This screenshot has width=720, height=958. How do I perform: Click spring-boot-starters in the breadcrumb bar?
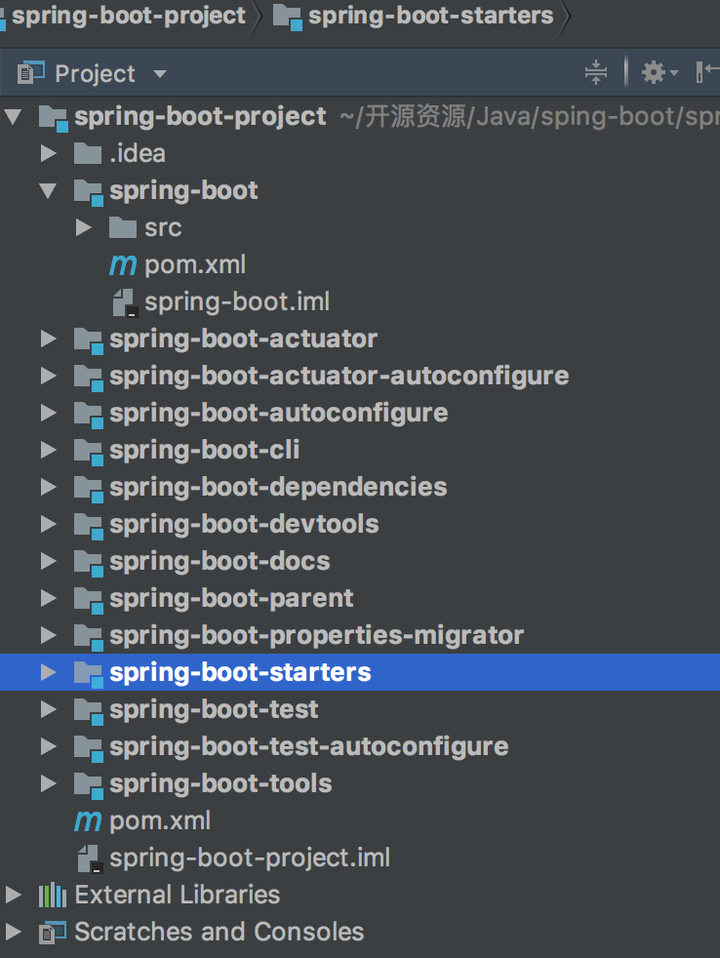[431, 15]
